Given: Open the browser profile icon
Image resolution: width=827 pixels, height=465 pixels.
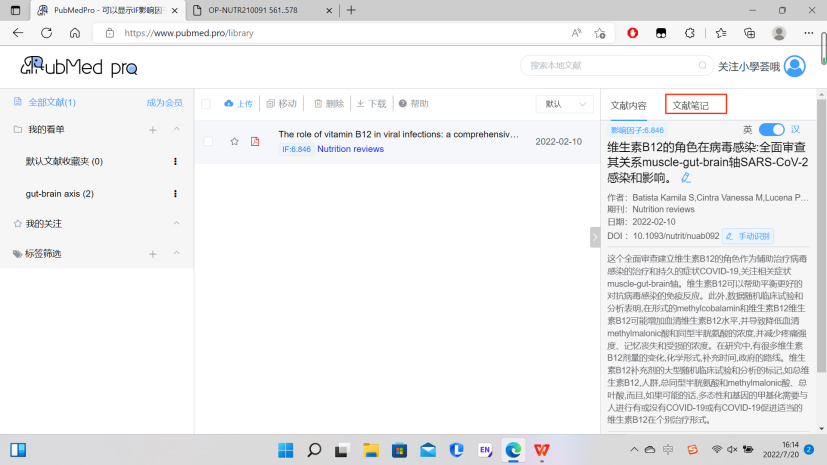Looking at the screenshot, I should point(779,33).
